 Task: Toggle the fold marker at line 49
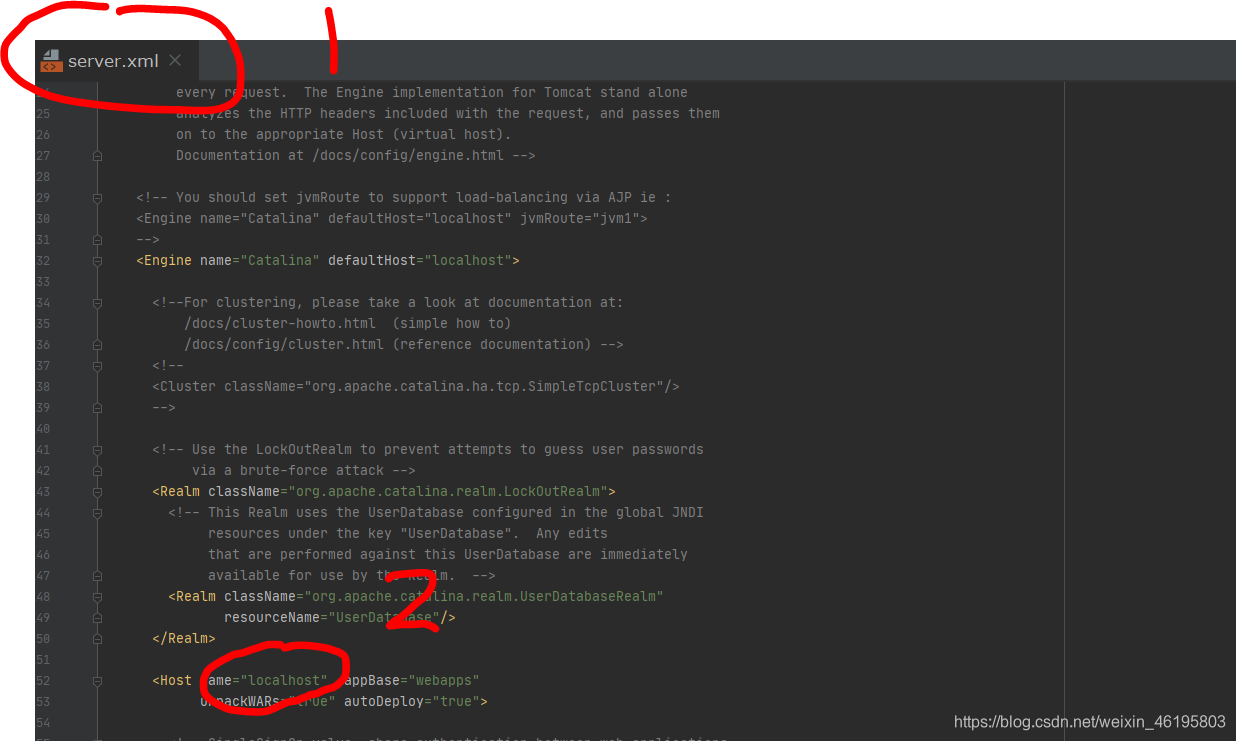click(x=97, y=617)
